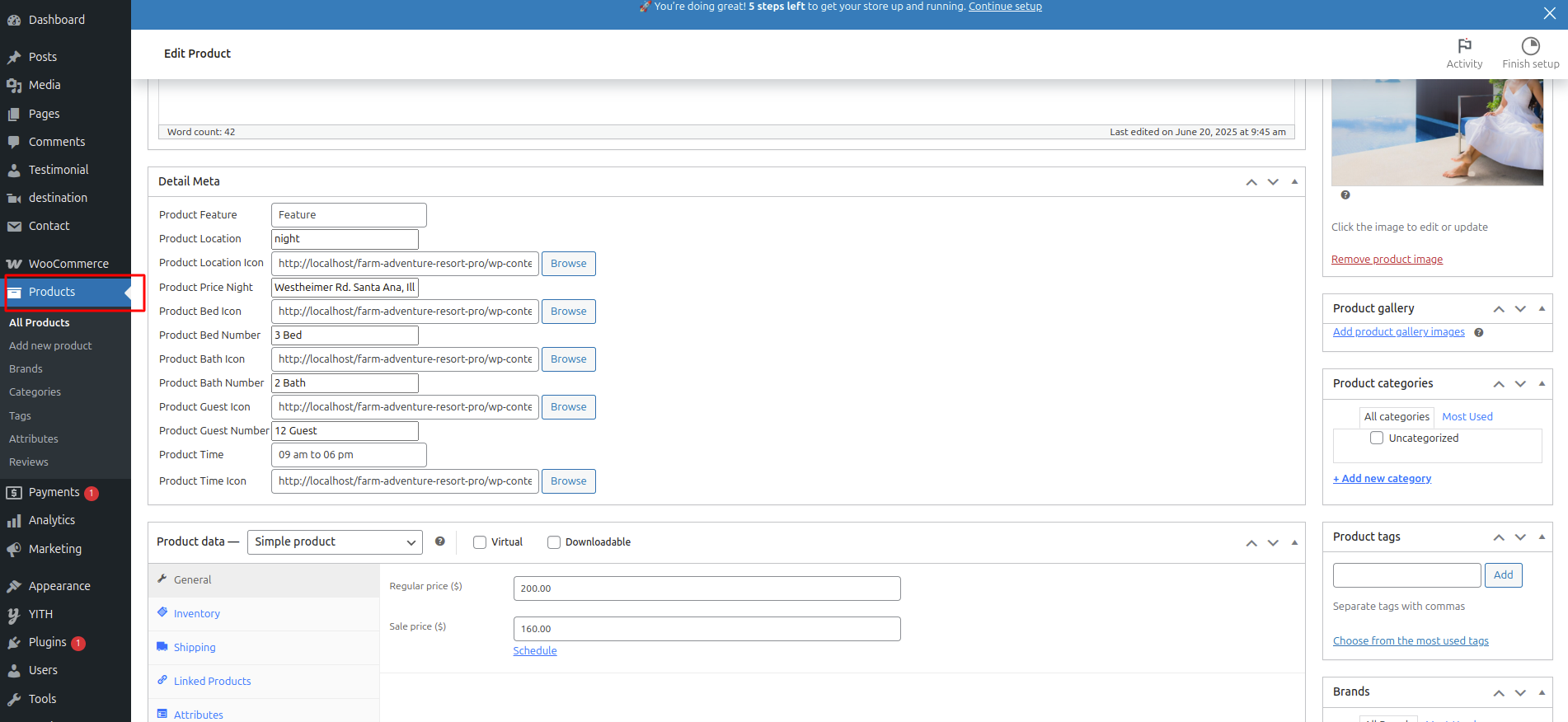Tick the Downloadable checkbox
This screenshot has height=722, width=1568.
pyautogui.click(x=554, y=542)
